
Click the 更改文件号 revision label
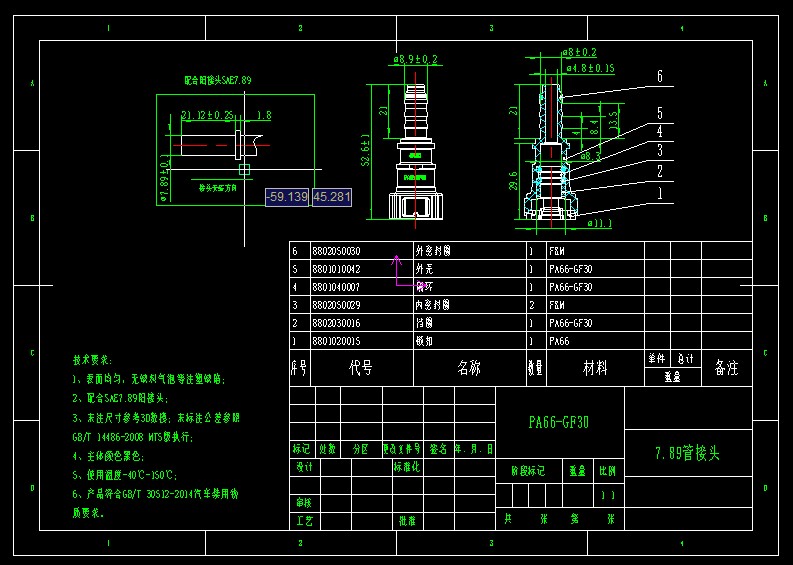pyautogui.click(x=402, y=449)
